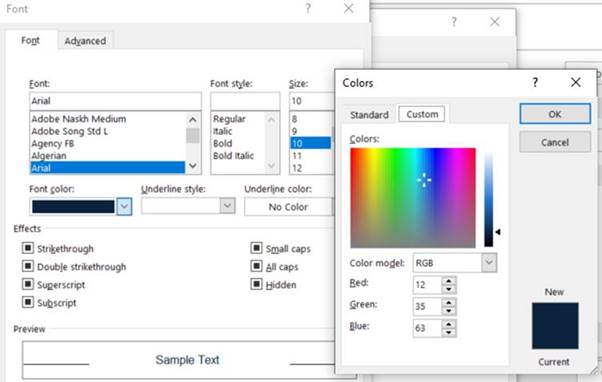The height and width of the screenshot is (382, 602).
Task: Select the Custom colors tab
Action: [x=422, y=114]
